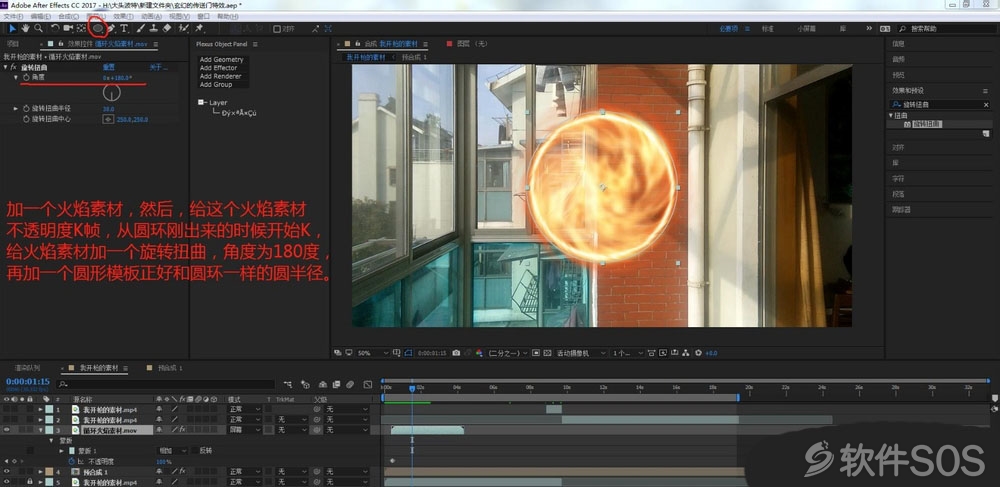Open the render queue tab
The width and height of the screenshot is (1000, 487).
27,368
